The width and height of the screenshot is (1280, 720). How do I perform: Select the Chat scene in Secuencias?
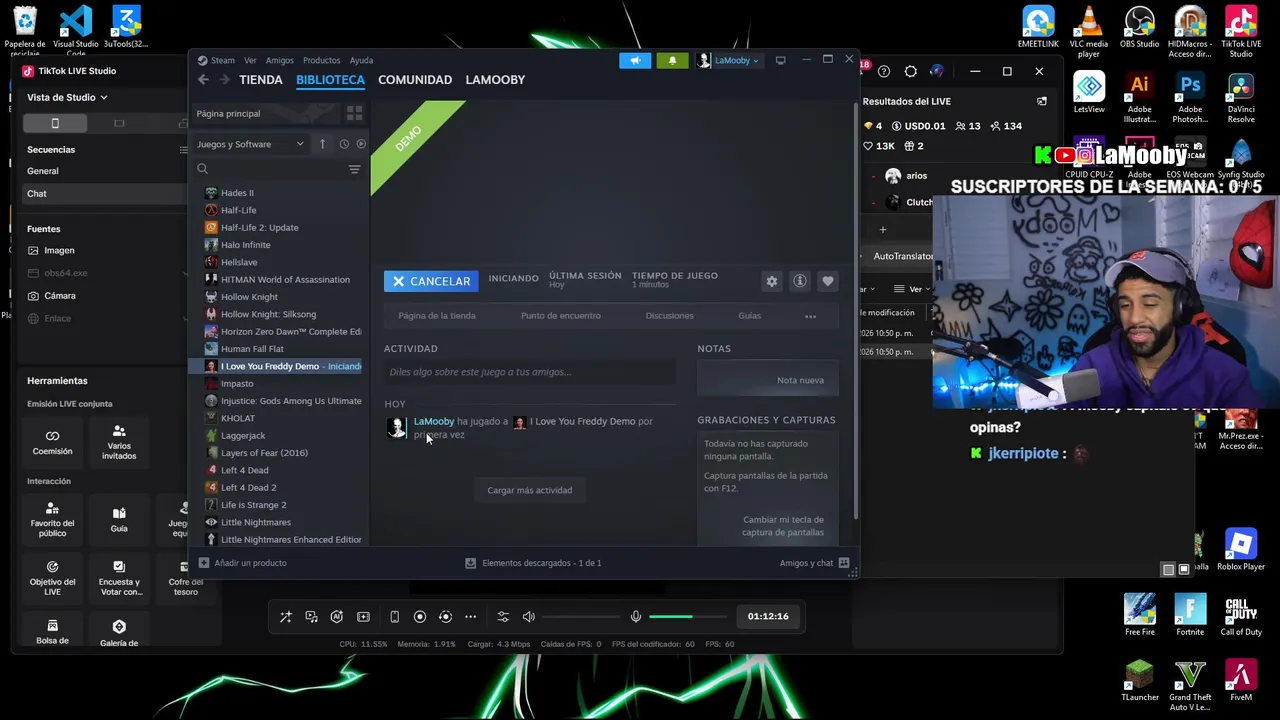[105, 194]
